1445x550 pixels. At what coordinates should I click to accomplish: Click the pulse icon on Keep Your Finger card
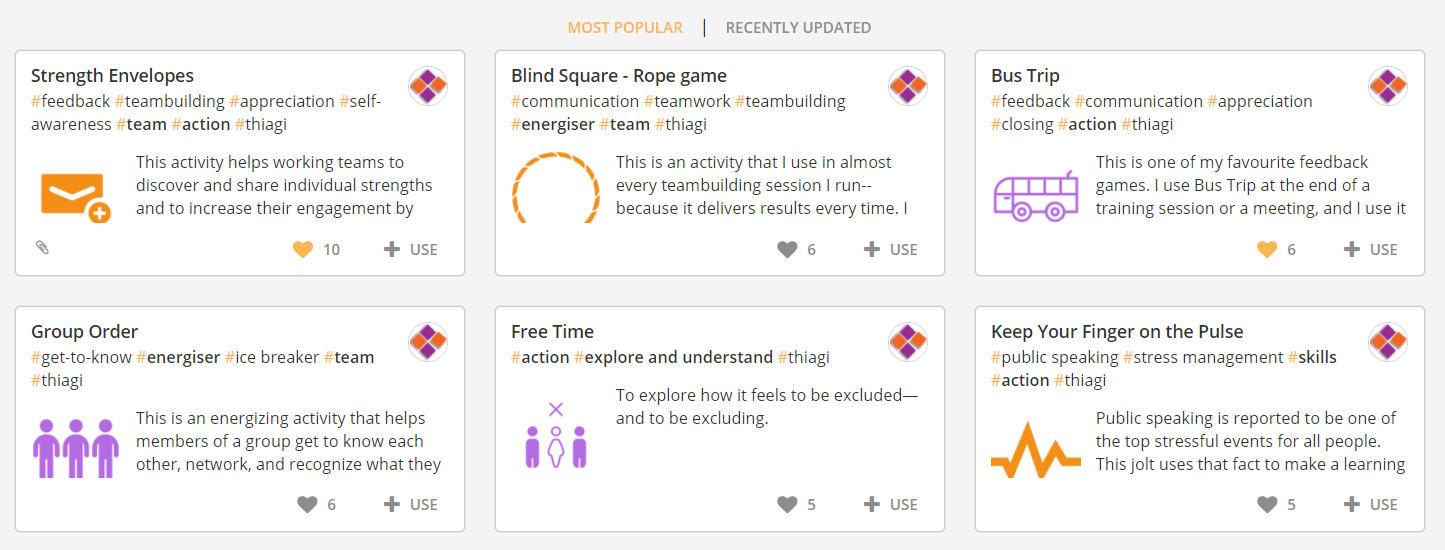(1036, 452)
